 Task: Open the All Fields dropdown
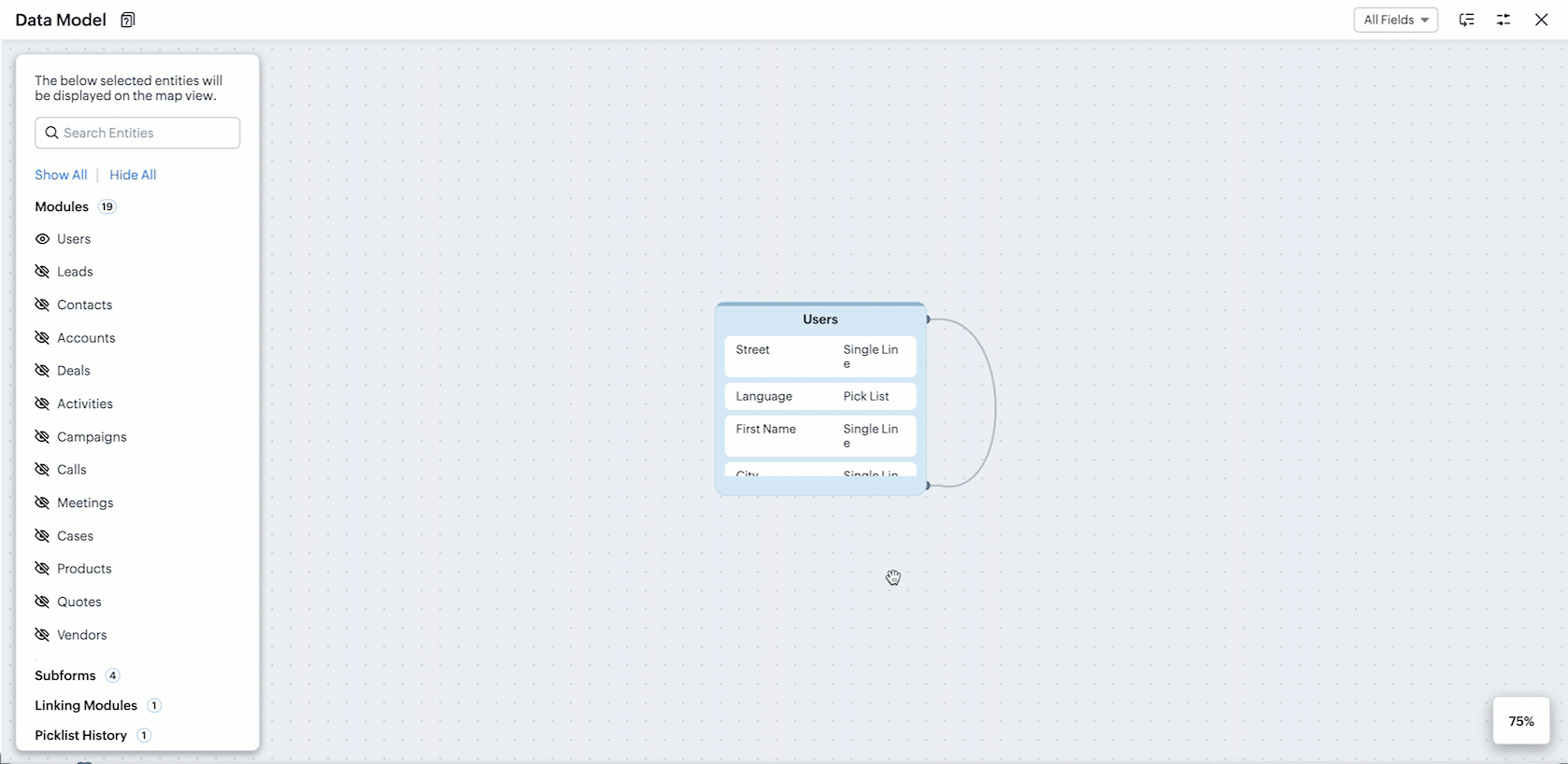click(1396, 20)
